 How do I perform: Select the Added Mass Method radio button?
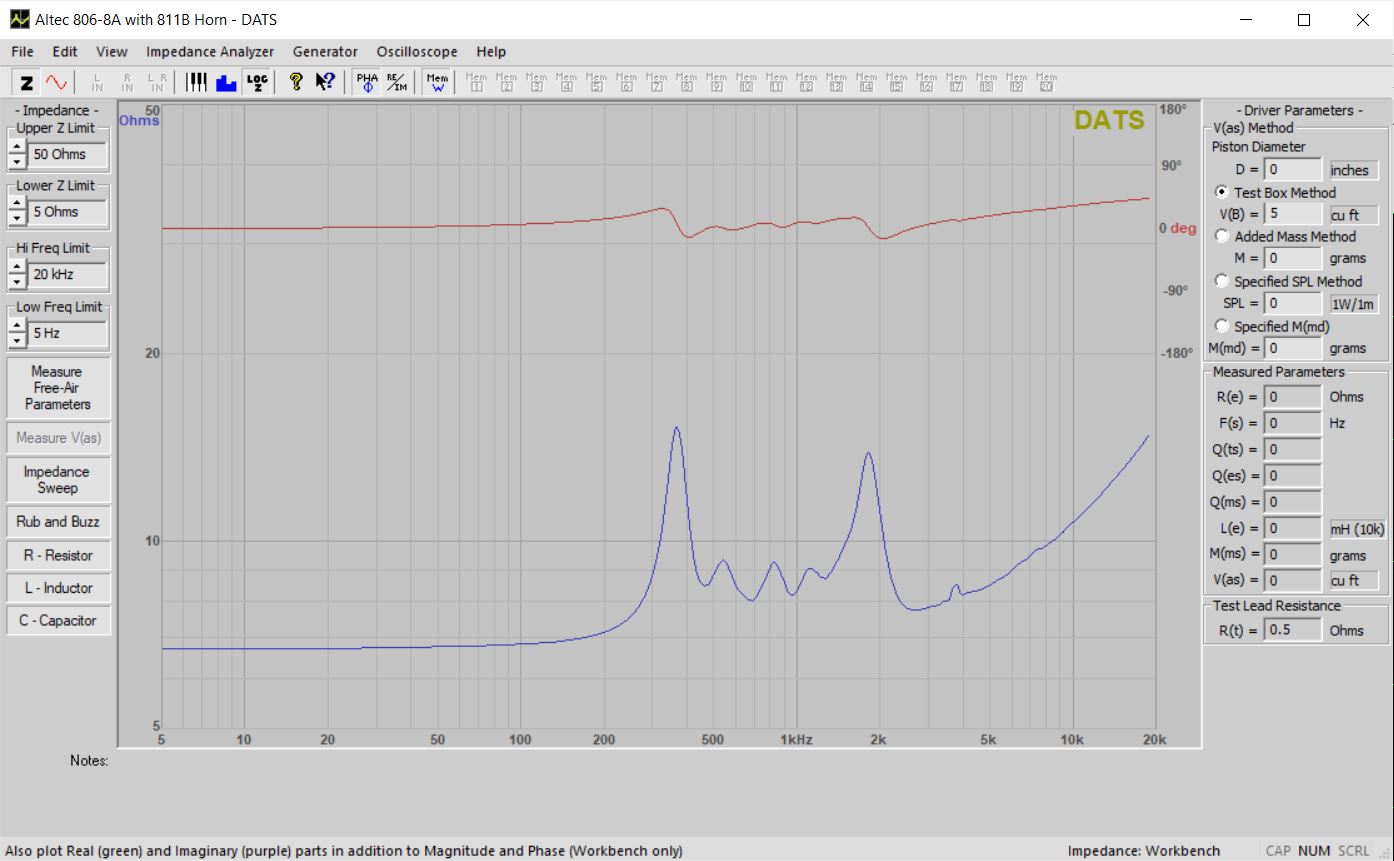point(1222,236)
